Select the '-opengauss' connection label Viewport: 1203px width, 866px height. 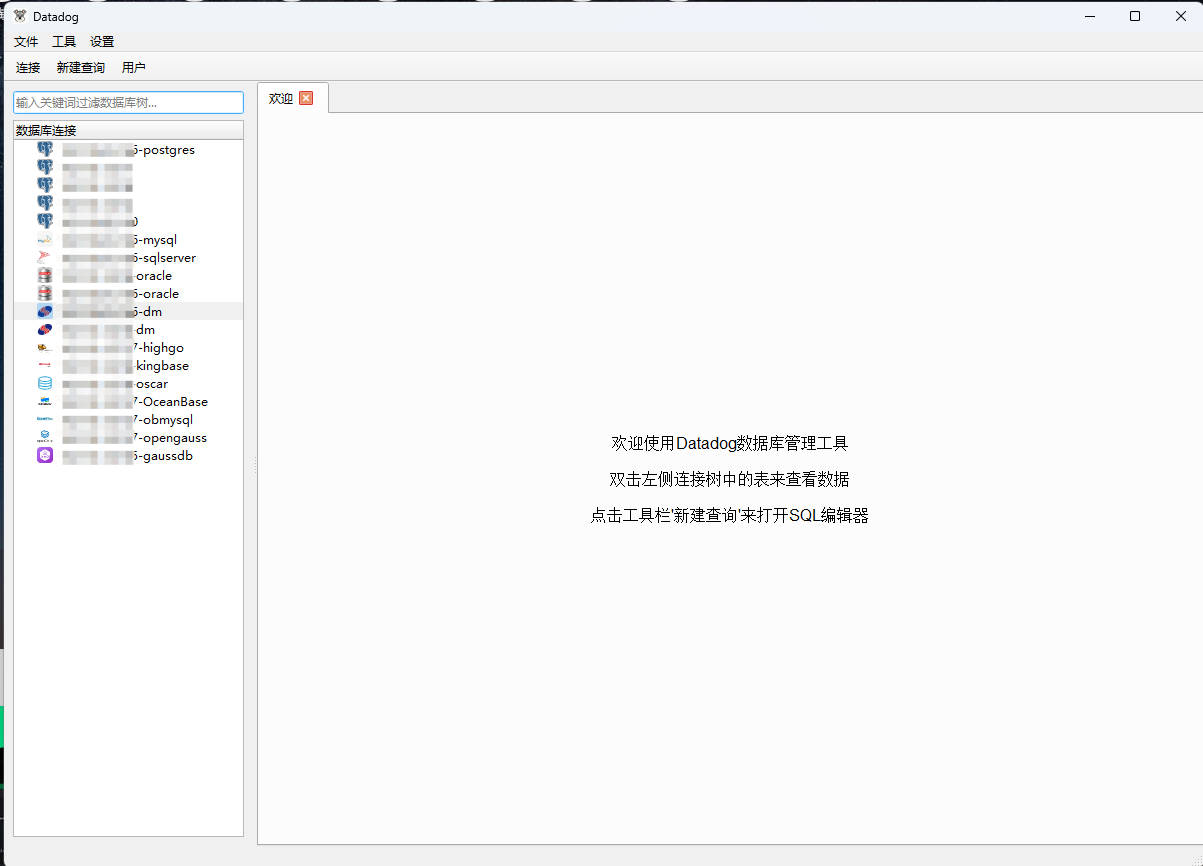pyautogui.click(x=134, y=438)
